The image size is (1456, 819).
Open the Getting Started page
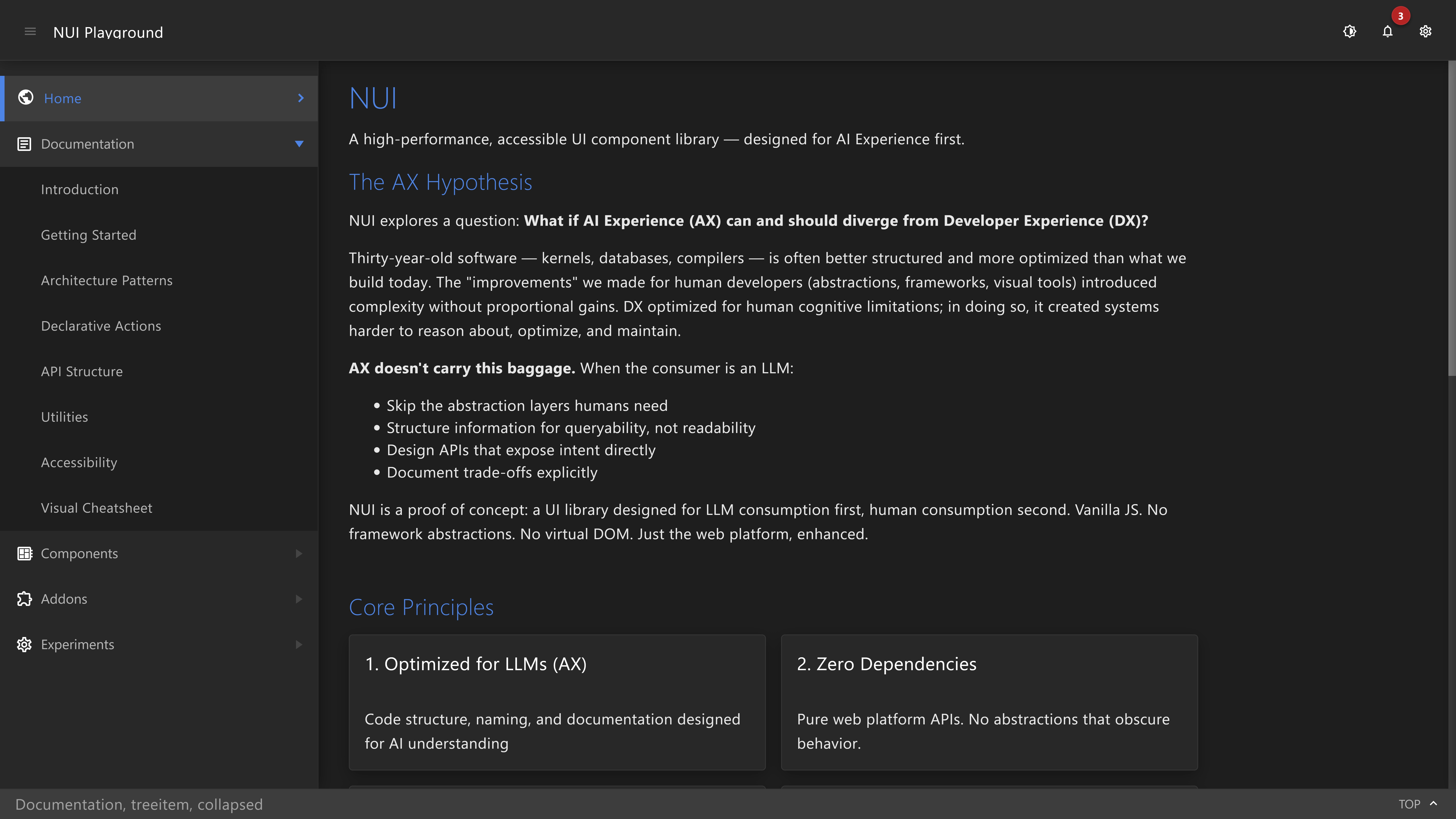[x=89, y=235]
